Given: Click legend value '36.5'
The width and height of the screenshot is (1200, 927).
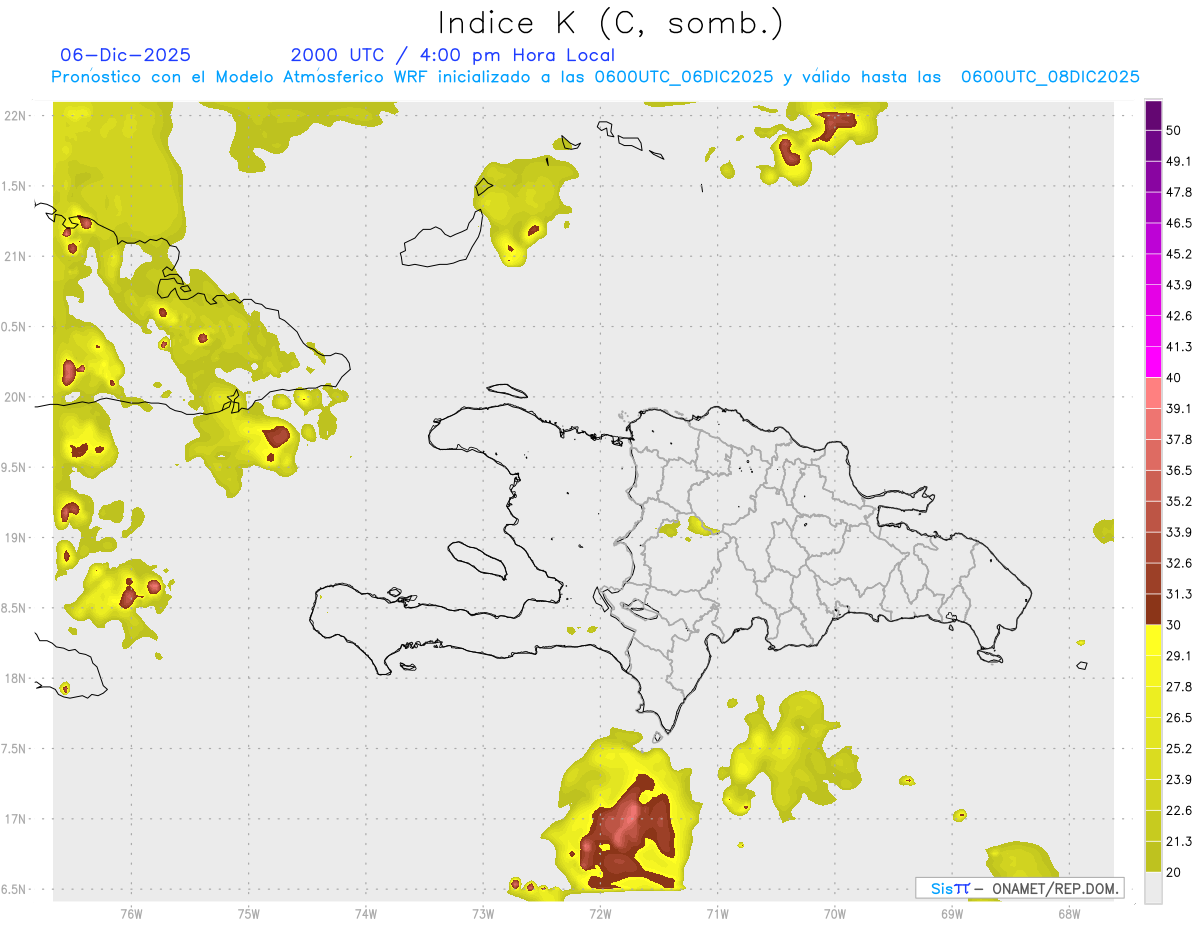Looking at the screenshot, I should point(1178,470).
